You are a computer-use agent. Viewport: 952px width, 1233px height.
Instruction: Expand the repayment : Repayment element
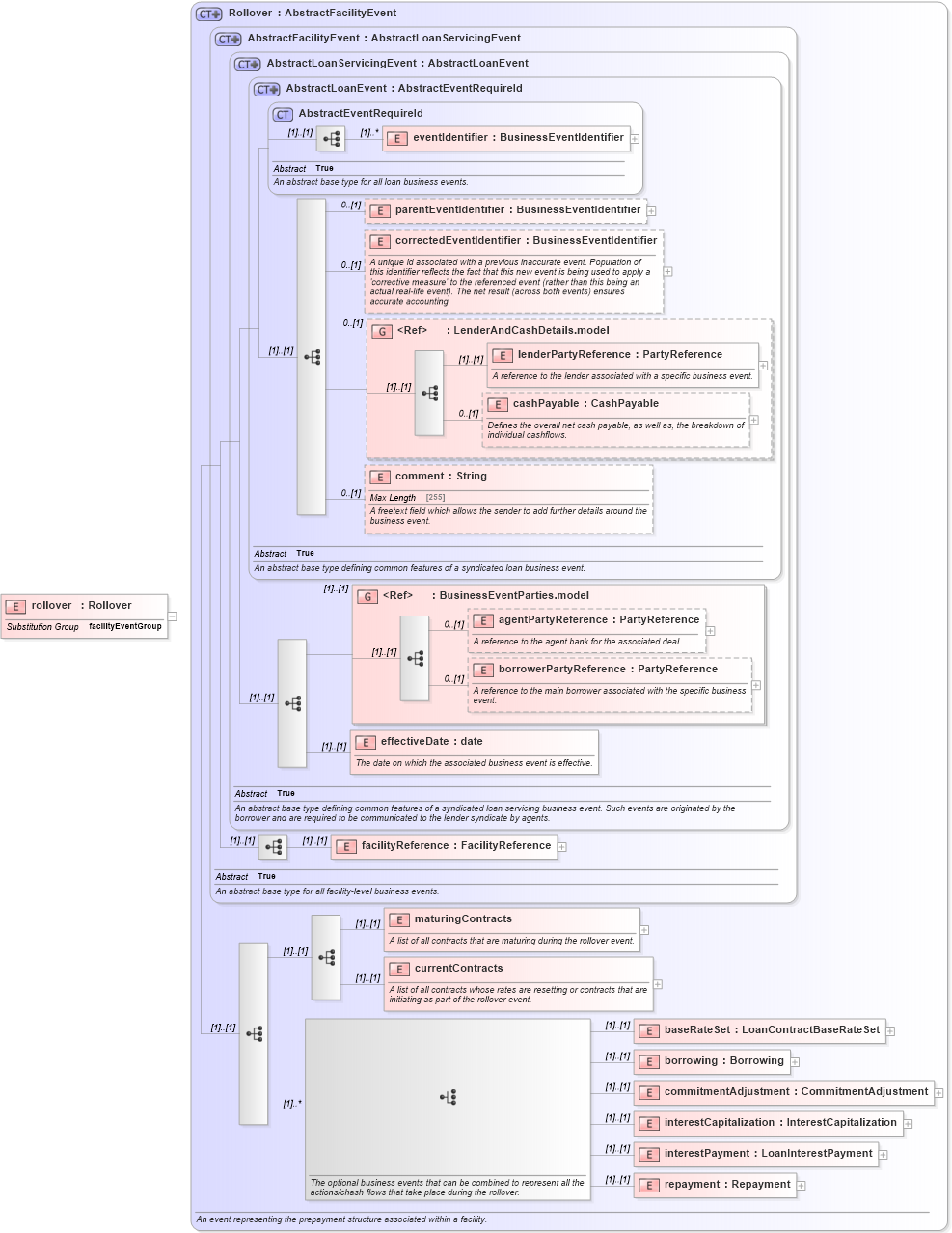tap(800, 1185)
